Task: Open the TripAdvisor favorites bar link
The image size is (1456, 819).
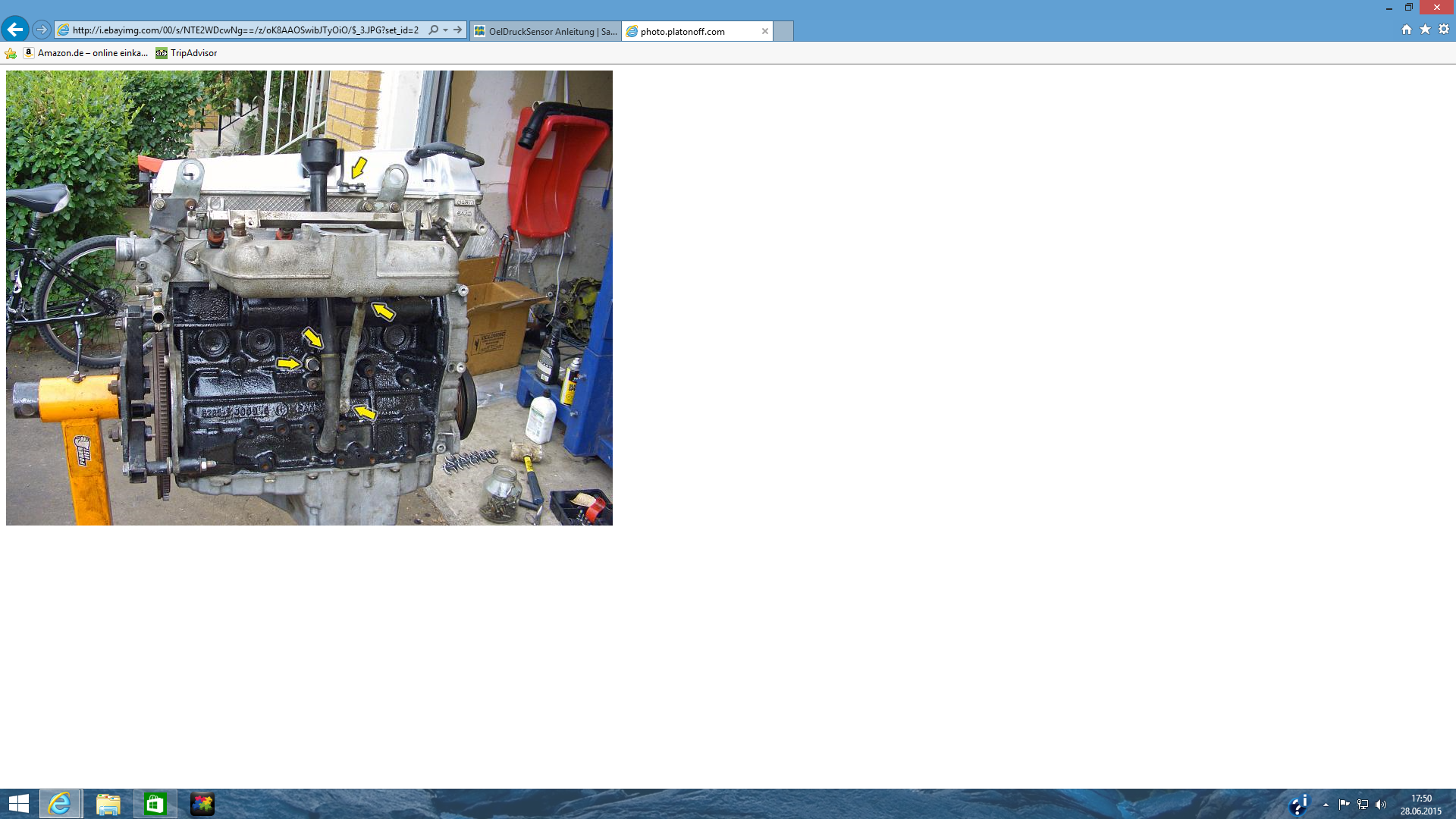Action: [187, 53]
